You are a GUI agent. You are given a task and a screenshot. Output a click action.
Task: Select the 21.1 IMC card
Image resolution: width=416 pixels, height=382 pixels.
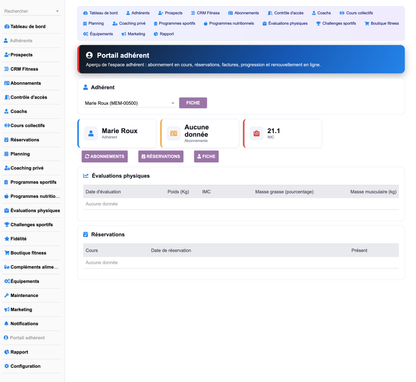[283, 133]
